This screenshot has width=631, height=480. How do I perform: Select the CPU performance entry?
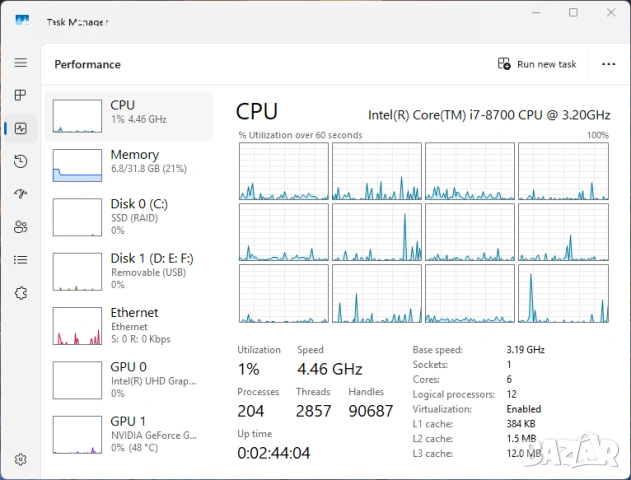click(128, 116)
